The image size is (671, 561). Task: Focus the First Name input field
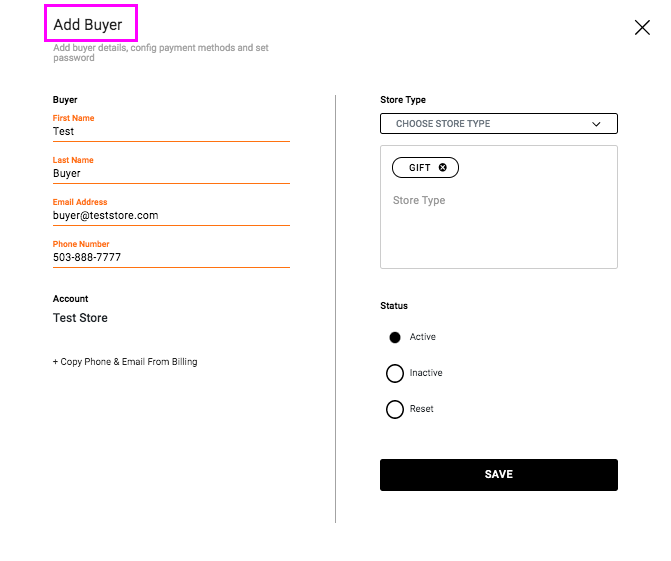[170, 132]
